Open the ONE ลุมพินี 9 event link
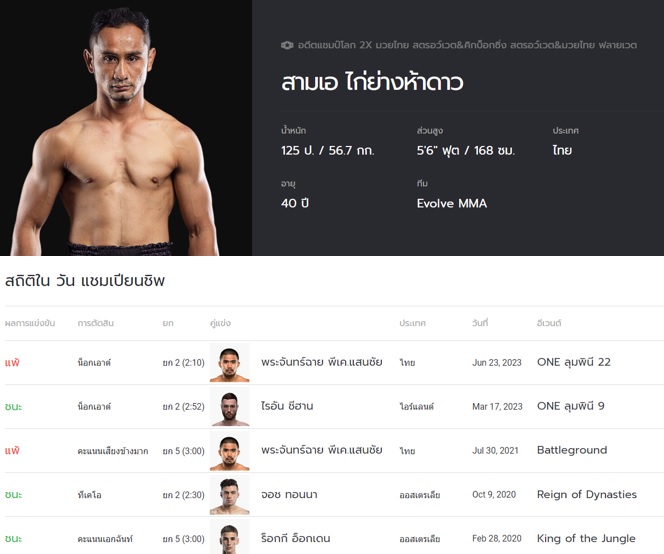 [570, 406]
